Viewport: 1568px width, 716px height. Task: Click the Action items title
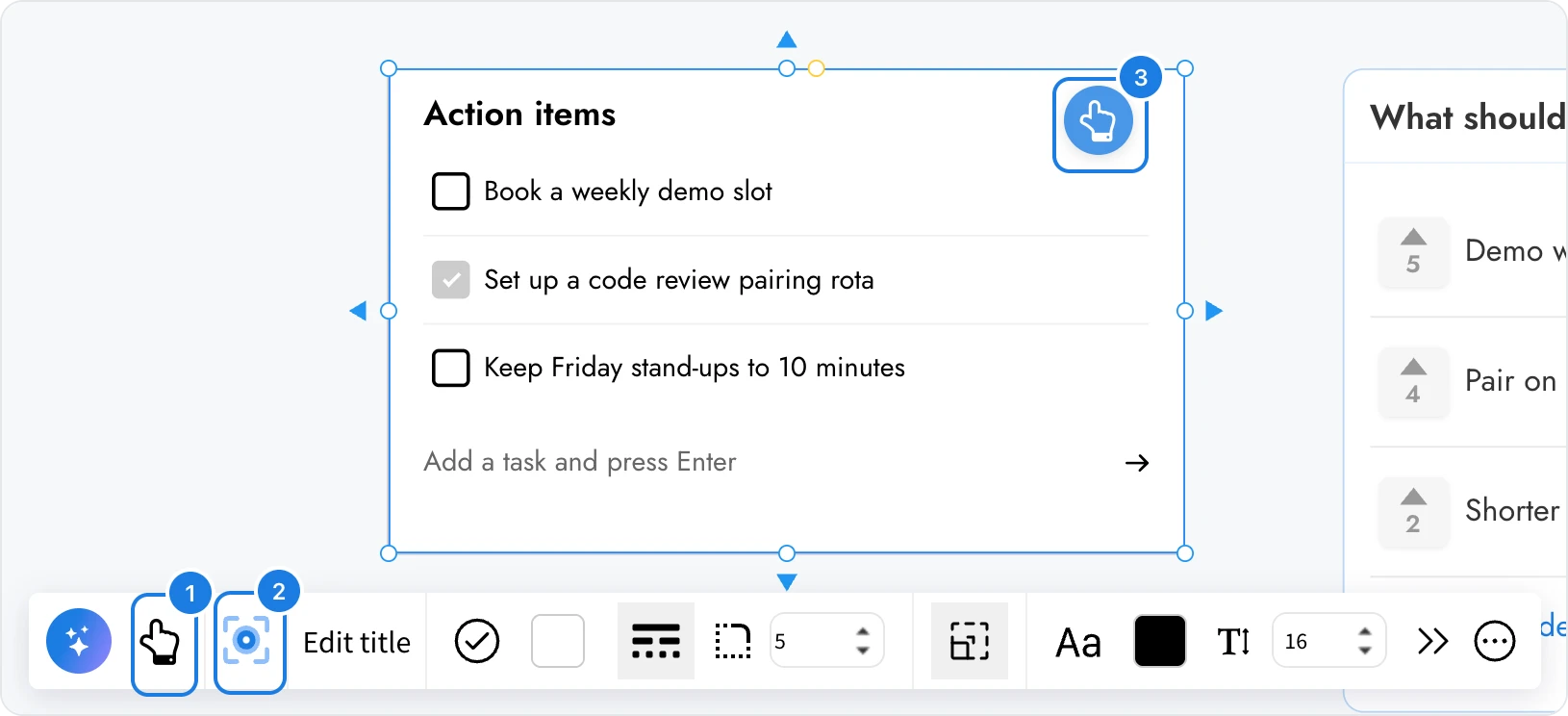point(519,115)
